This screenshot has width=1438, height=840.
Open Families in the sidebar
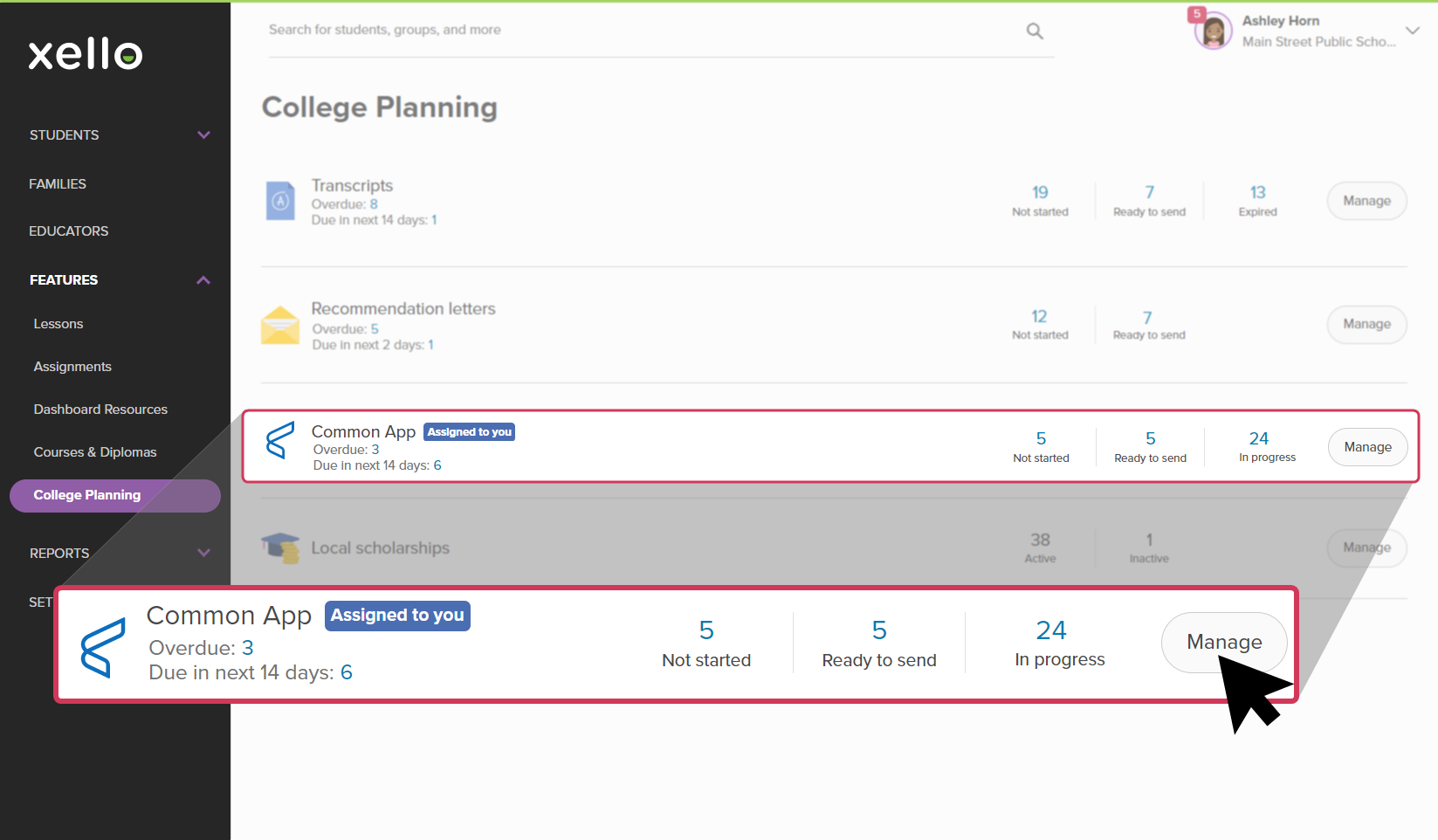click(58, 184)
